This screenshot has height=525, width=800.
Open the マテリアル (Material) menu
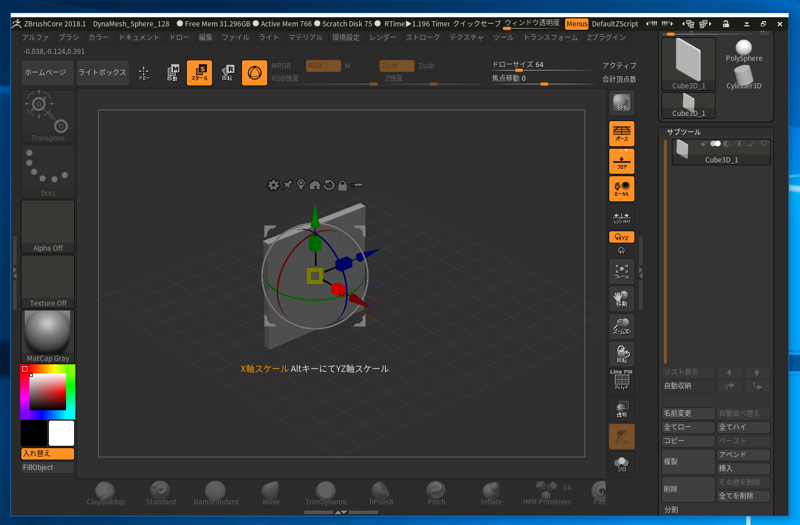tap(305, 37)
